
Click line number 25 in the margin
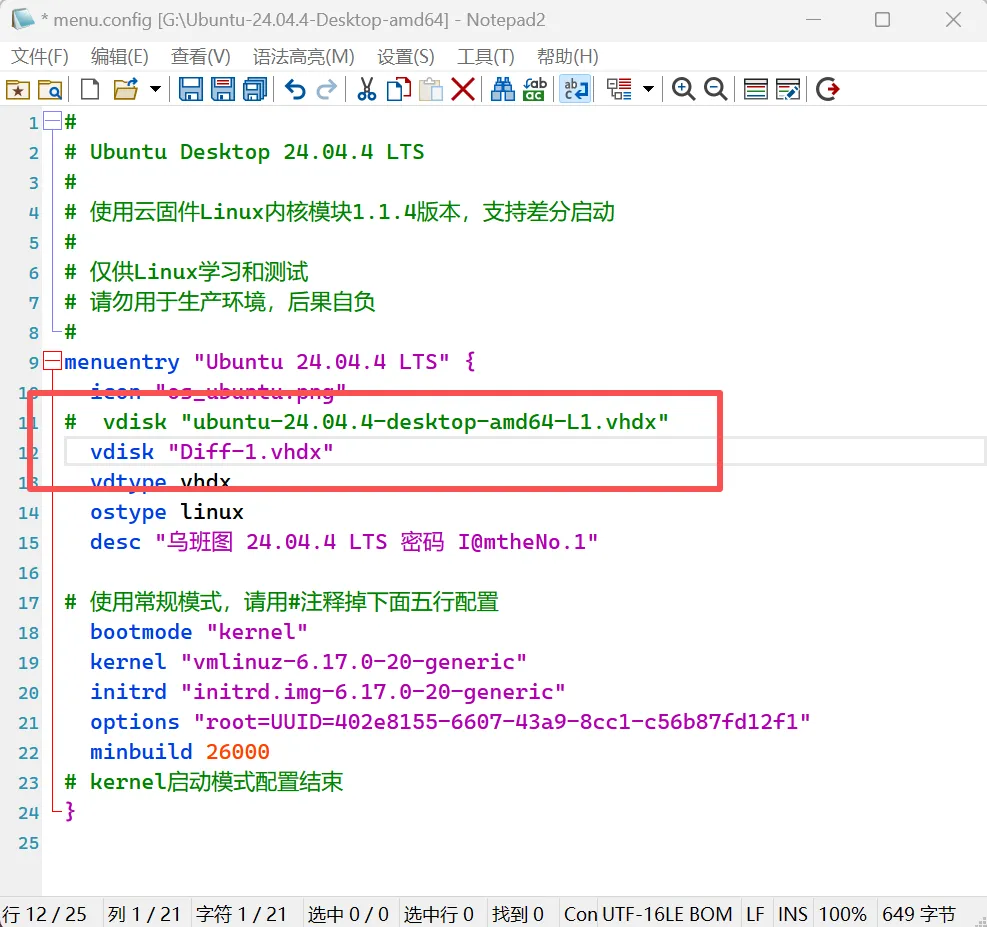coord(28,843)
